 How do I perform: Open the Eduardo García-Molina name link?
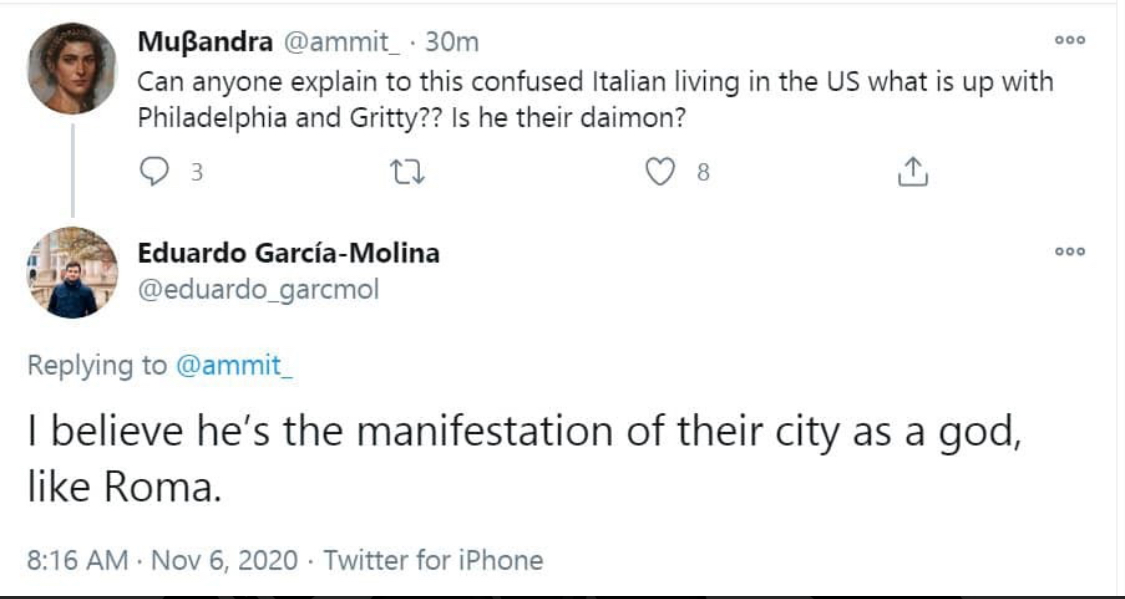(x=288, y=253)
